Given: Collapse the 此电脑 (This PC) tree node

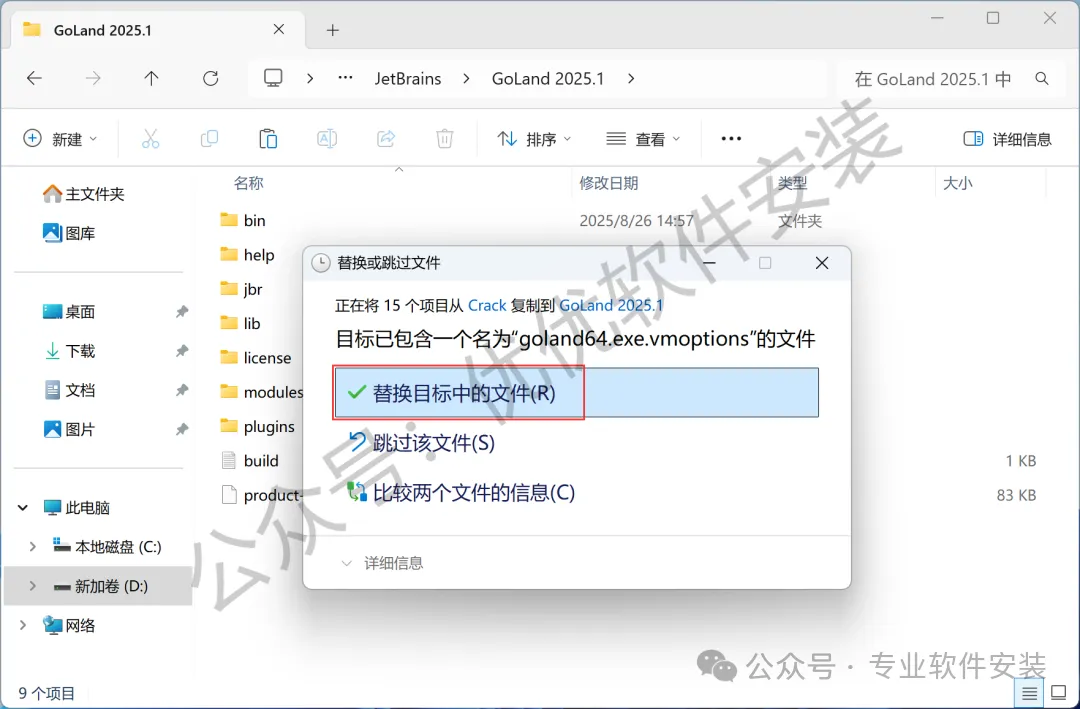Looking at the screenshot, I should (x=23, y=508).
